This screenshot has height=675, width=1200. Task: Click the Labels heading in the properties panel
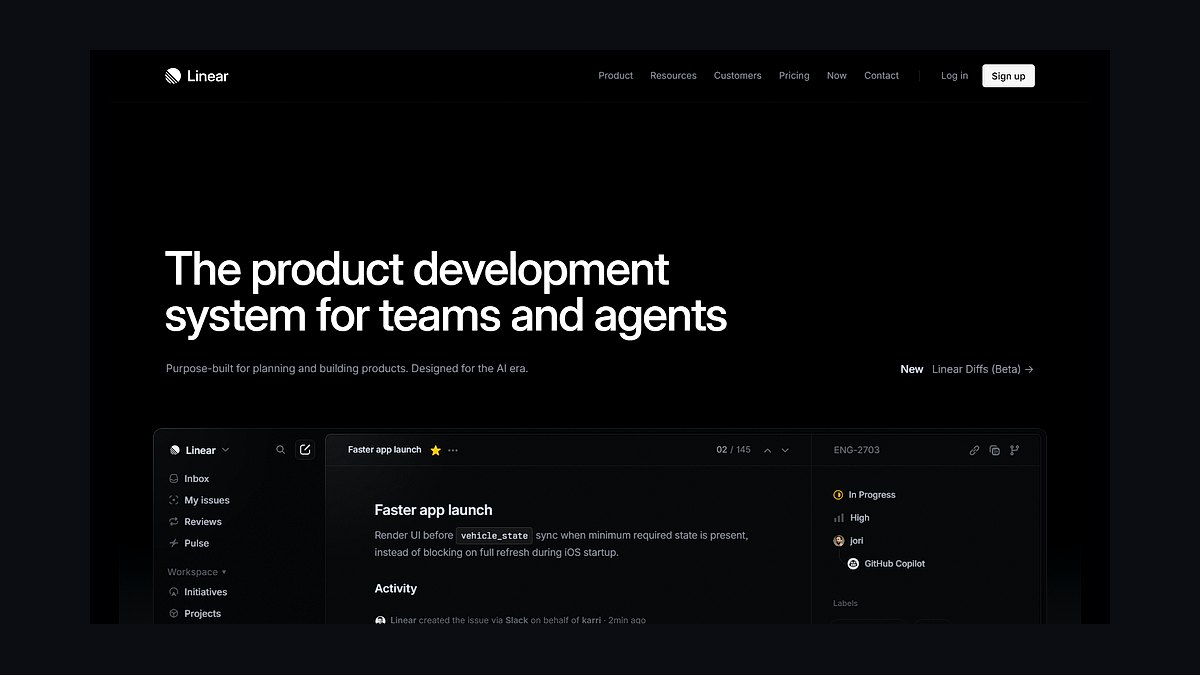pyautogui.click(x=845, y=603)
